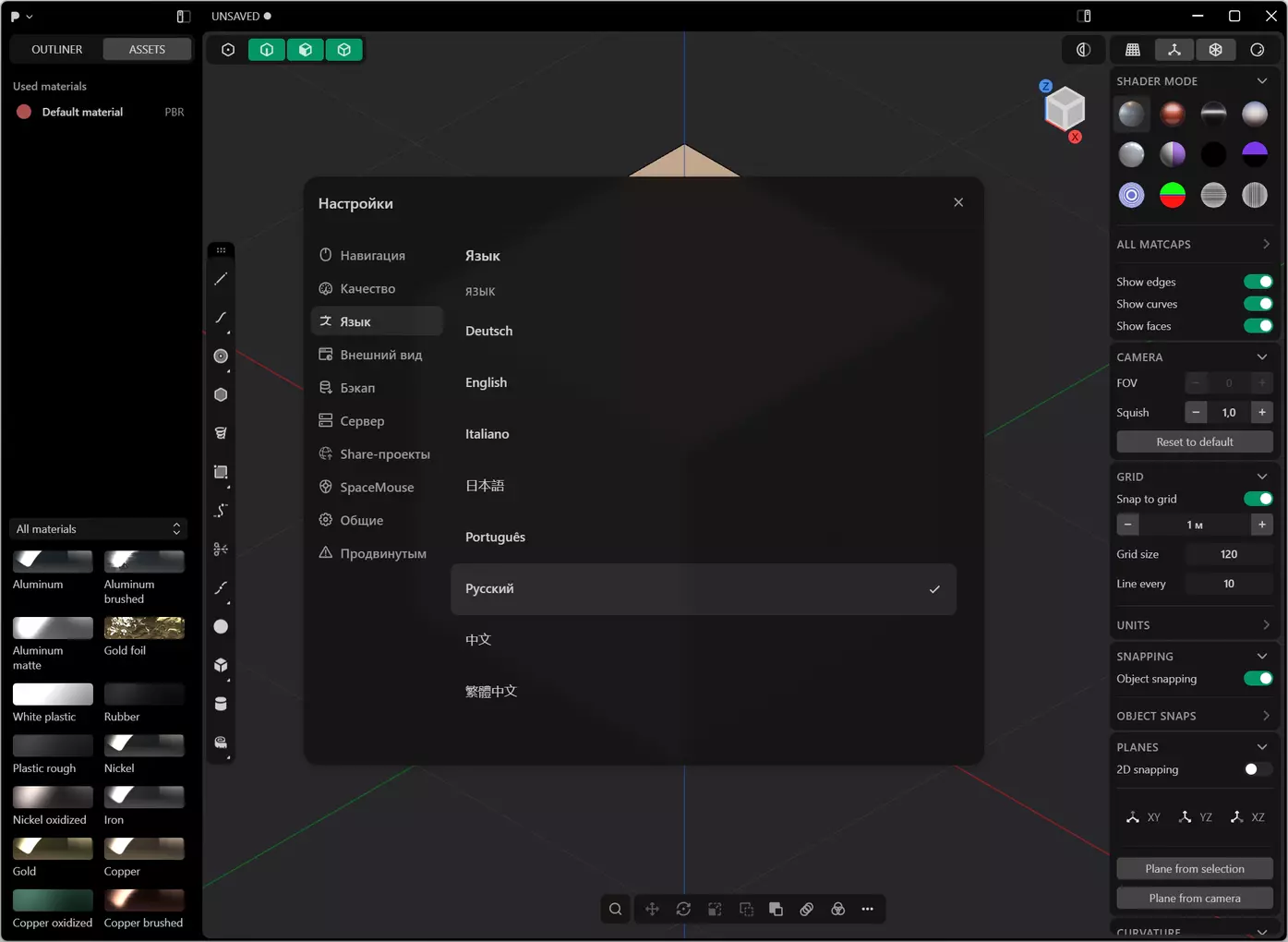Choose English in the language list
The width and height of the screenshot is (1288, 942).
(486, 382)
